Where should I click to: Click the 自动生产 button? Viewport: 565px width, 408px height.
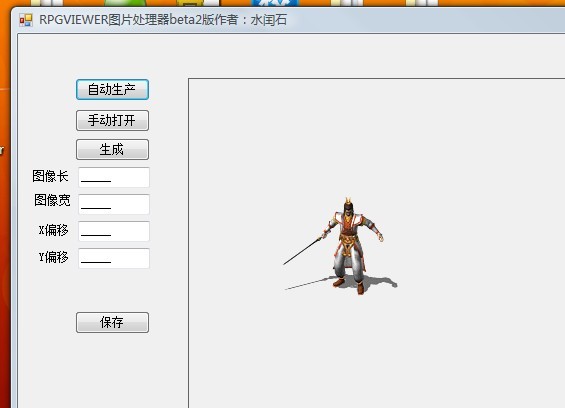click(112, 89)
